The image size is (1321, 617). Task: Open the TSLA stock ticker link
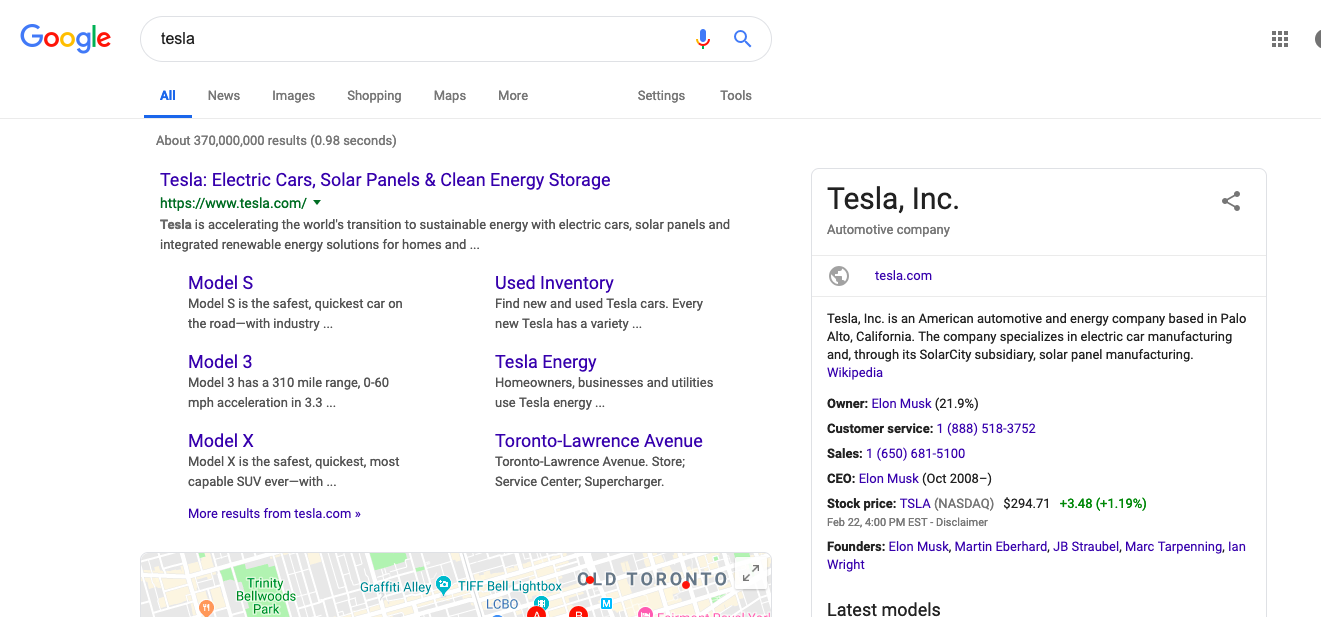point(915,504)
